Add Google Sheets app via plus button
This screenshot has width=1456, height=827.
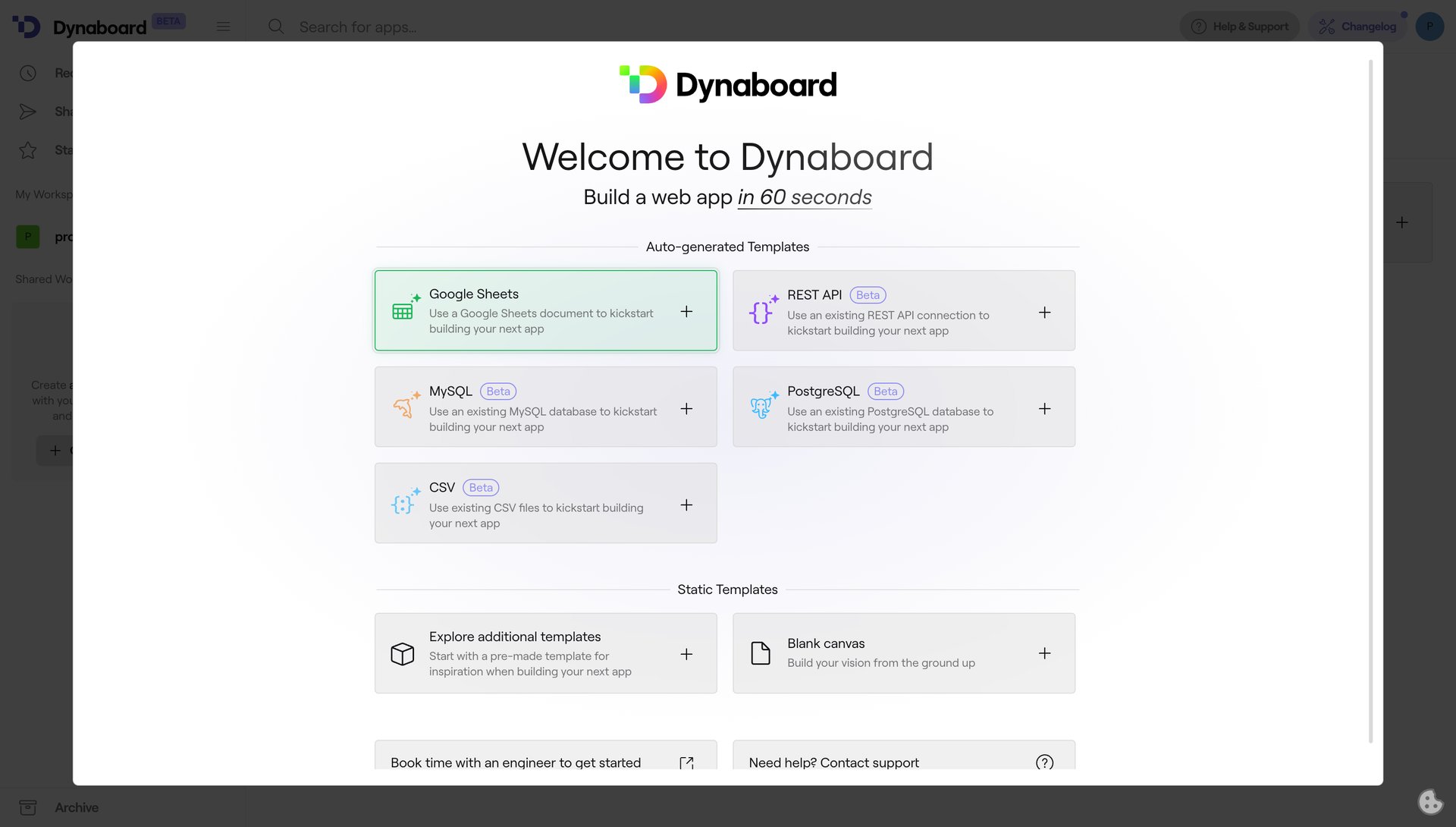point(686,311)
